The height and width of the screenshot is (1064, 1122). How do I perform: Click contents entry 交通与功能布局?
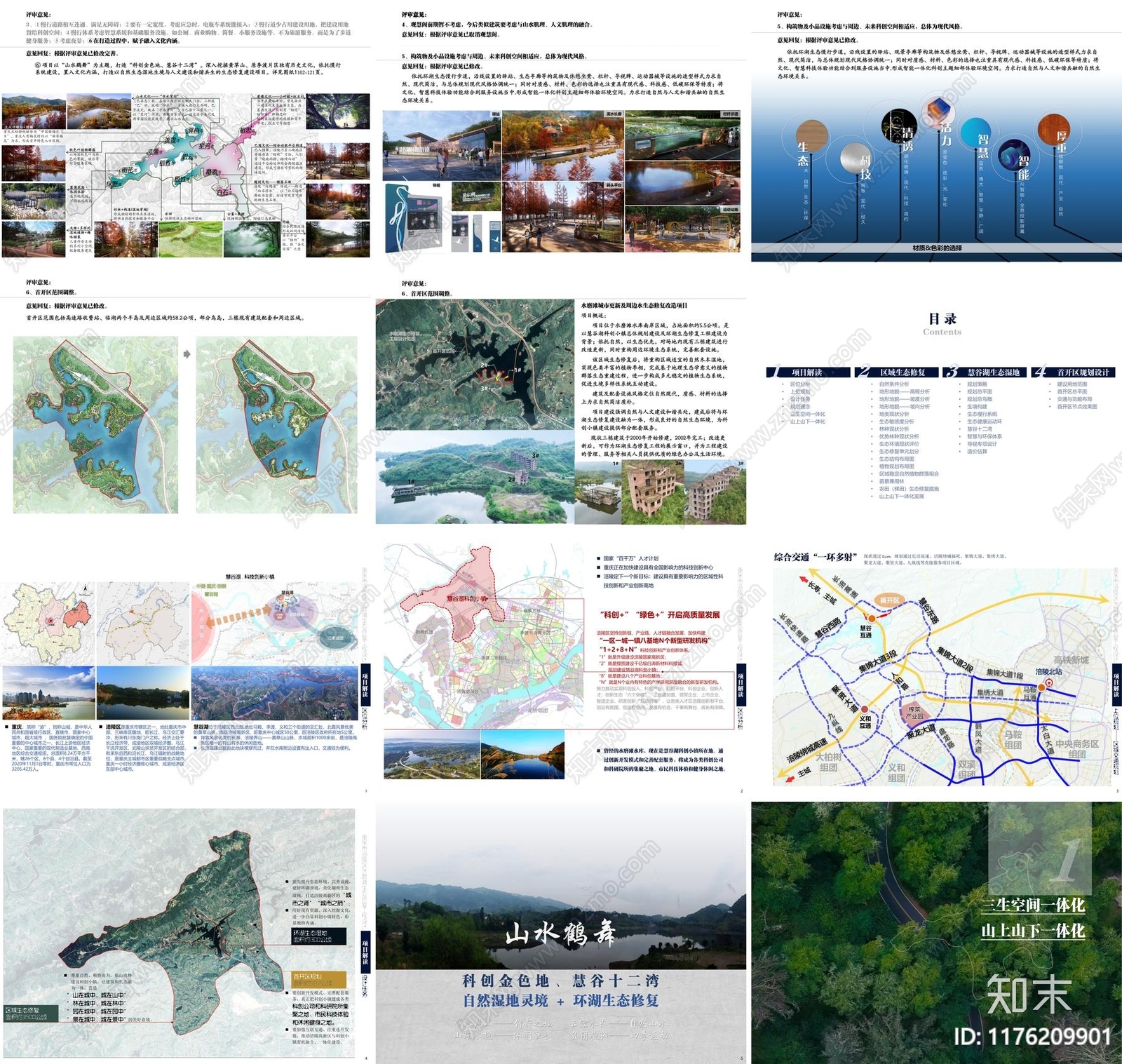pyautogui.click(x=1074, y=399)
